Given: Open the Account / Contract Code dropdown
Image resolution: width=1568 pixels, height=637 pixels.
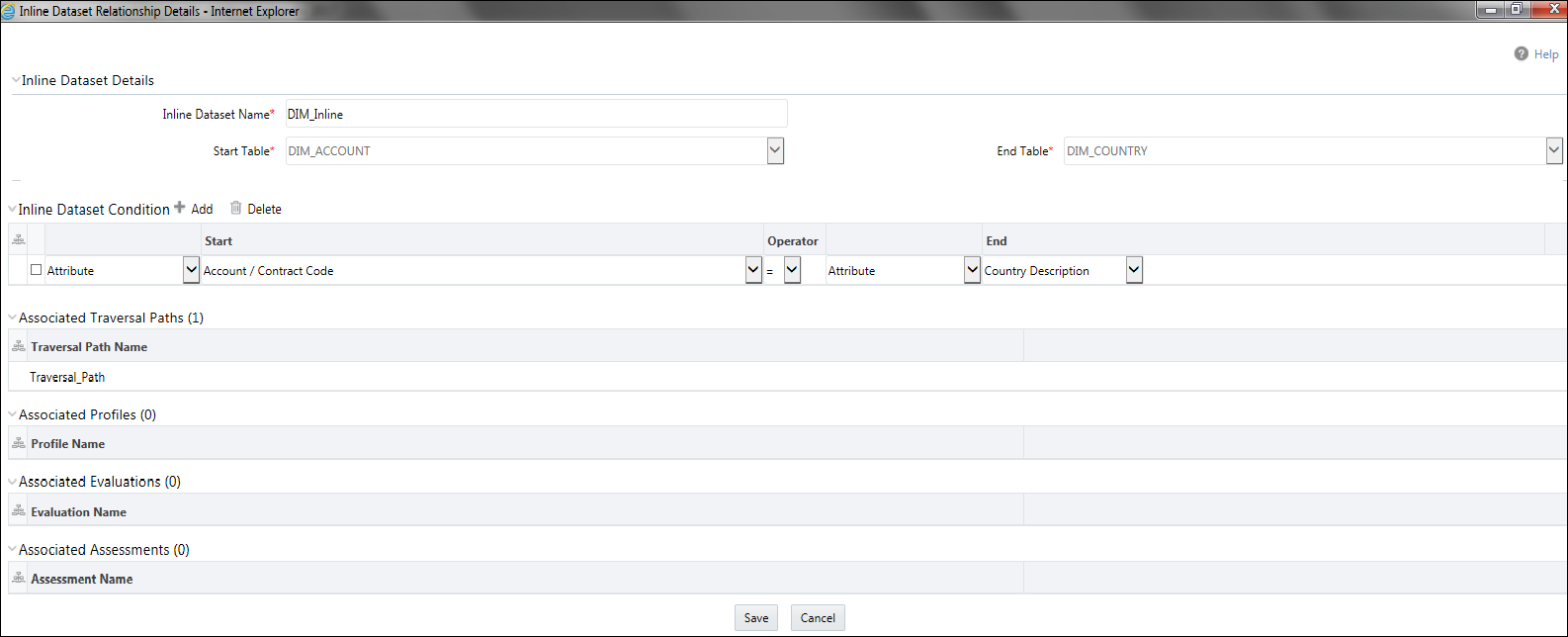Looking at the screenshot, I should 753,270.
